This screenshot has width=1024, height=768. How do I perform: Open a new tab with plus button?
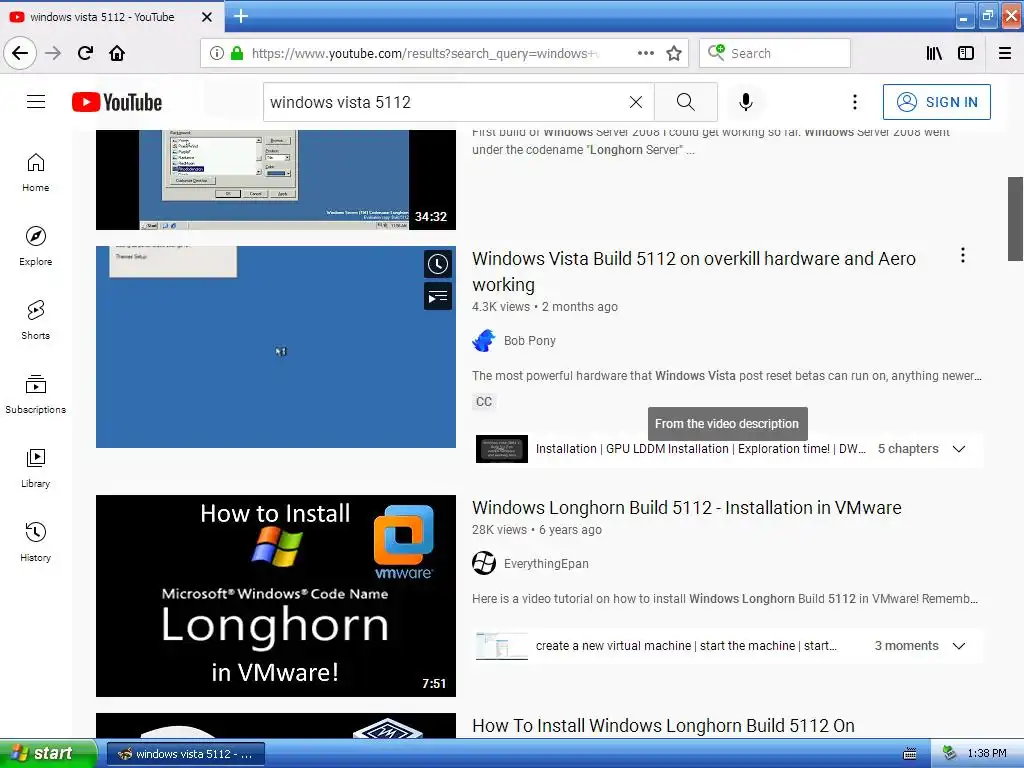[240, 16]
